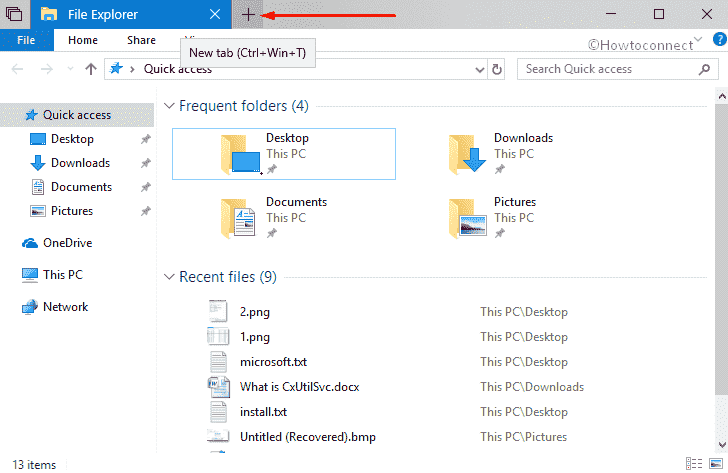Image resolution: width=728 pixels, height=473 pixels.
Task: Expand the address bar history dropdown
Action: (477, 69)
